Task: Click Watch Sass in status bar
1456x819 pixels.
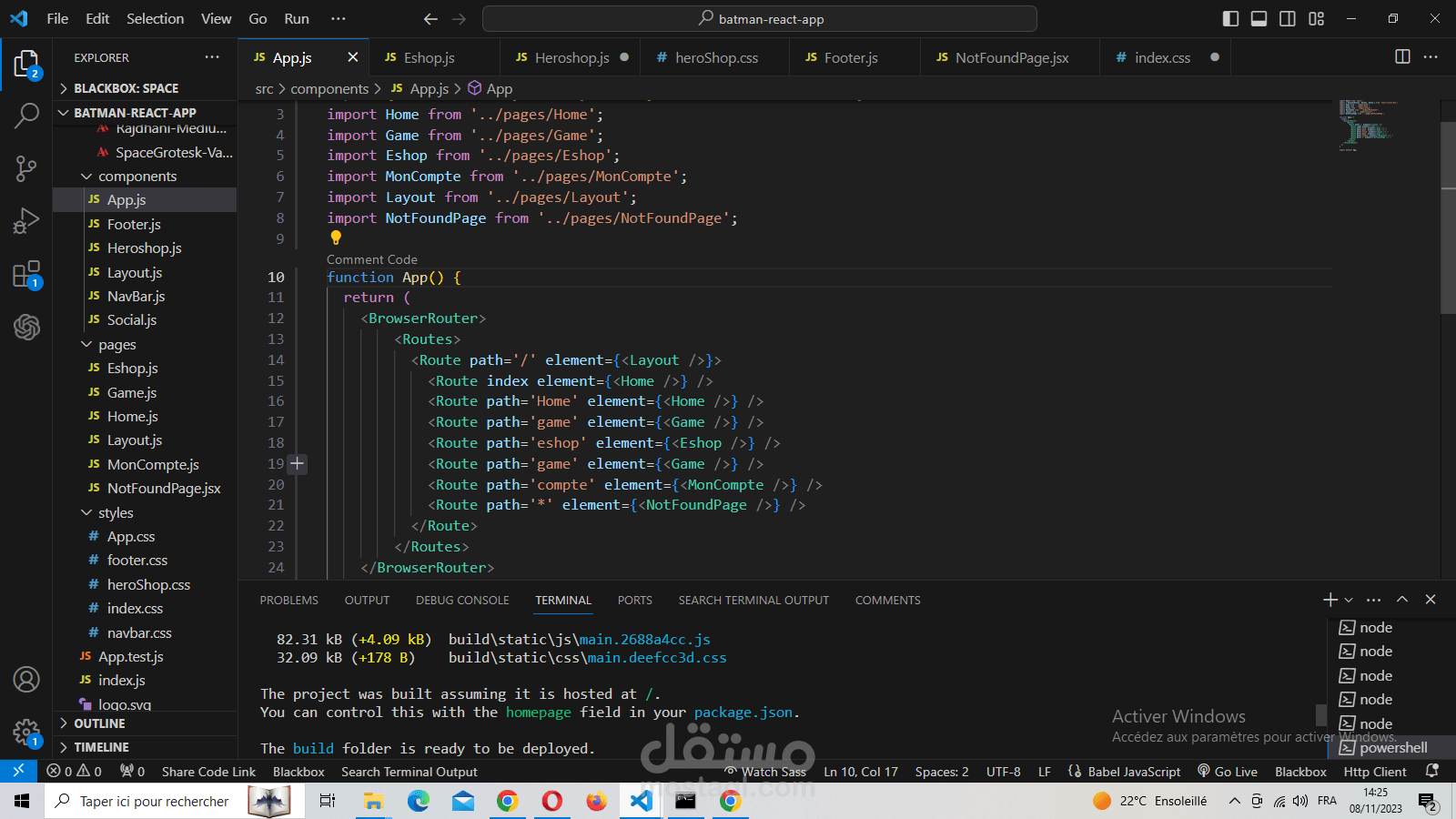Action: 764,771
